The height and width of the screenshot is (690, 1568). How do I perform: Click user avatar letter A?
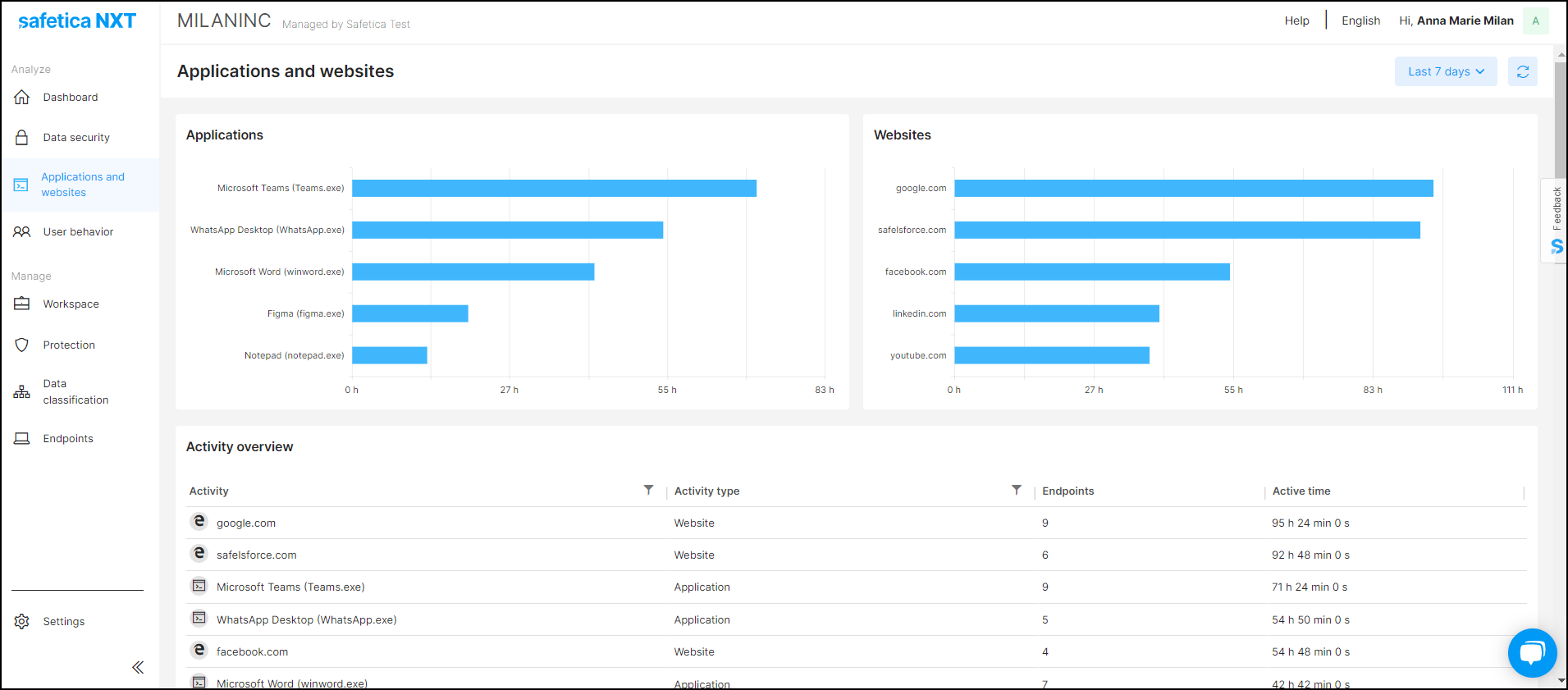coord(1535,21)
